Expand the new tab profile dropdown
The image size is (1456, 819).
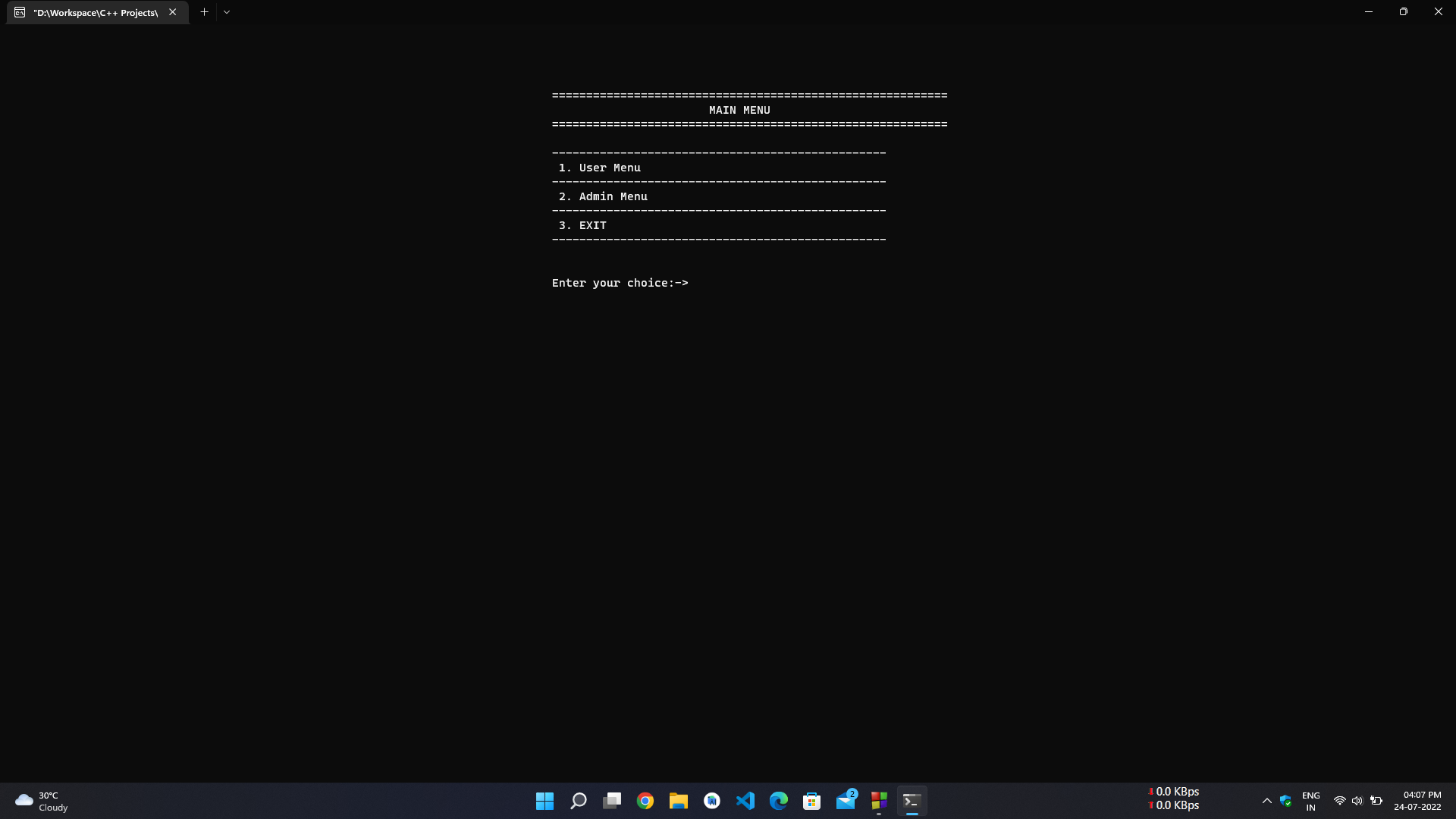(227, 12)
